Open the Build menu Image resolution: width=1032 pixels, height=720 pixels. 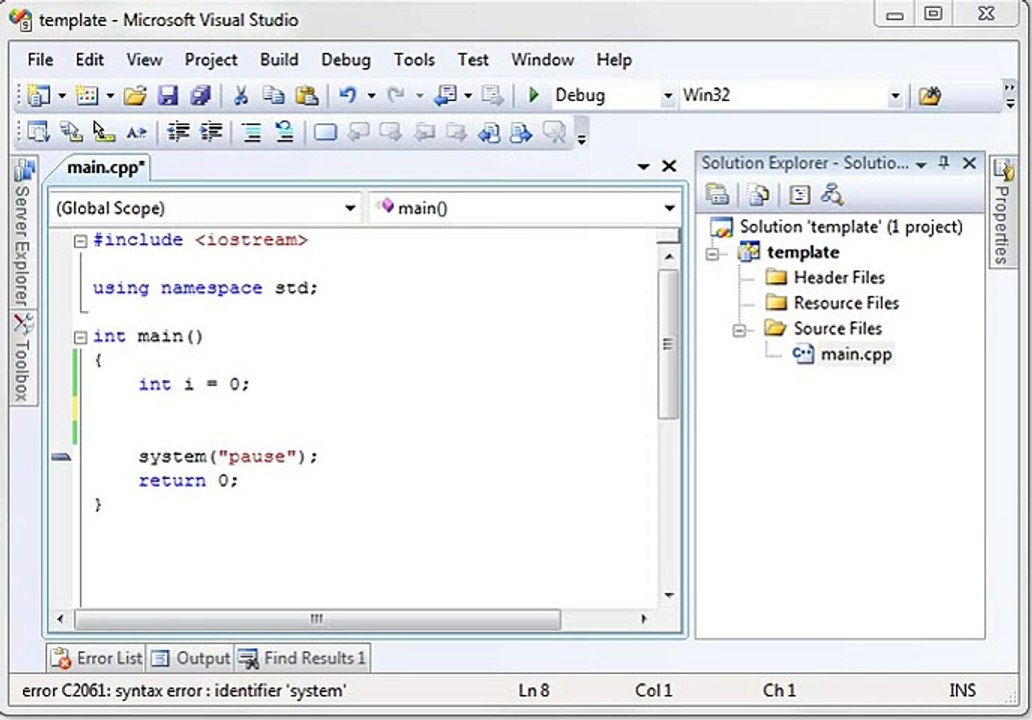point(279,60)
